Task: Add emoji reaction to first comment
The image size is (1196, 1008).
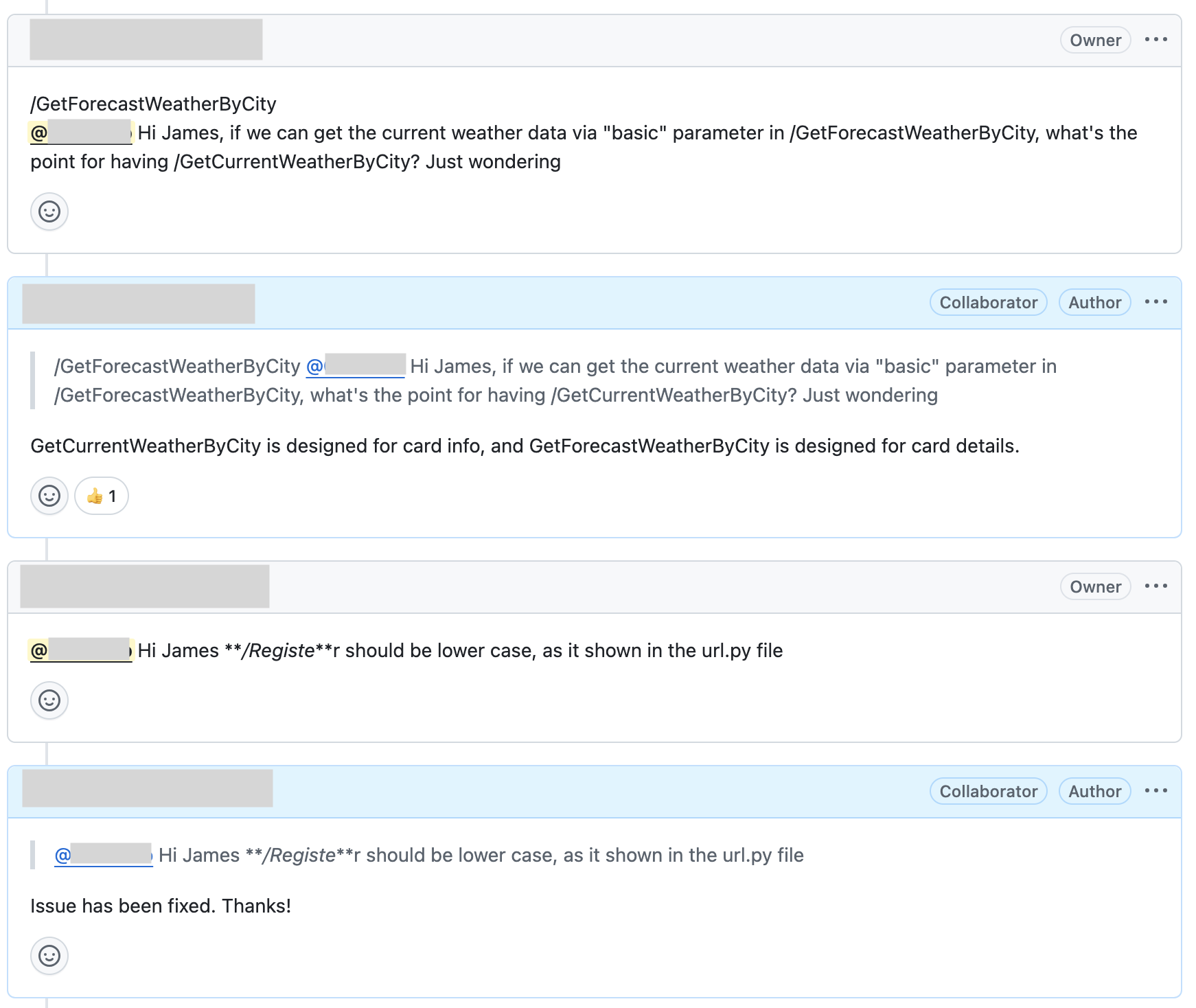Action: (49, 211)
